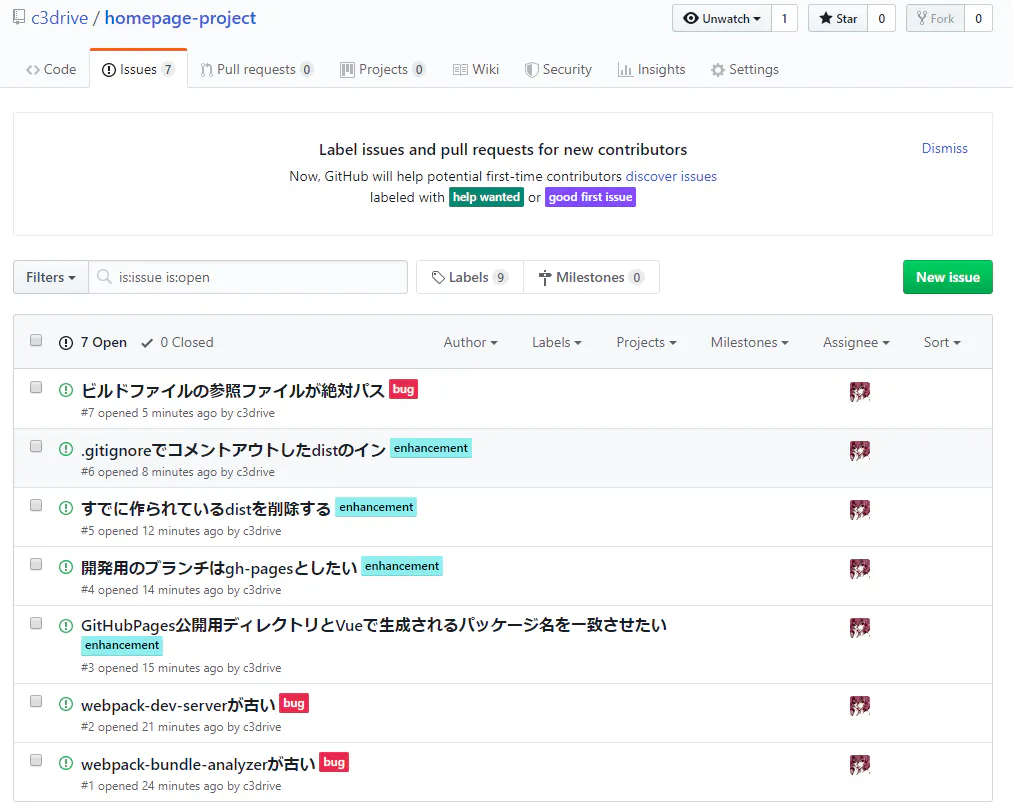This screenshot has width=1013, height=809.
Task: Click the repository book icon beside c3drive
Action: point(19,17)
